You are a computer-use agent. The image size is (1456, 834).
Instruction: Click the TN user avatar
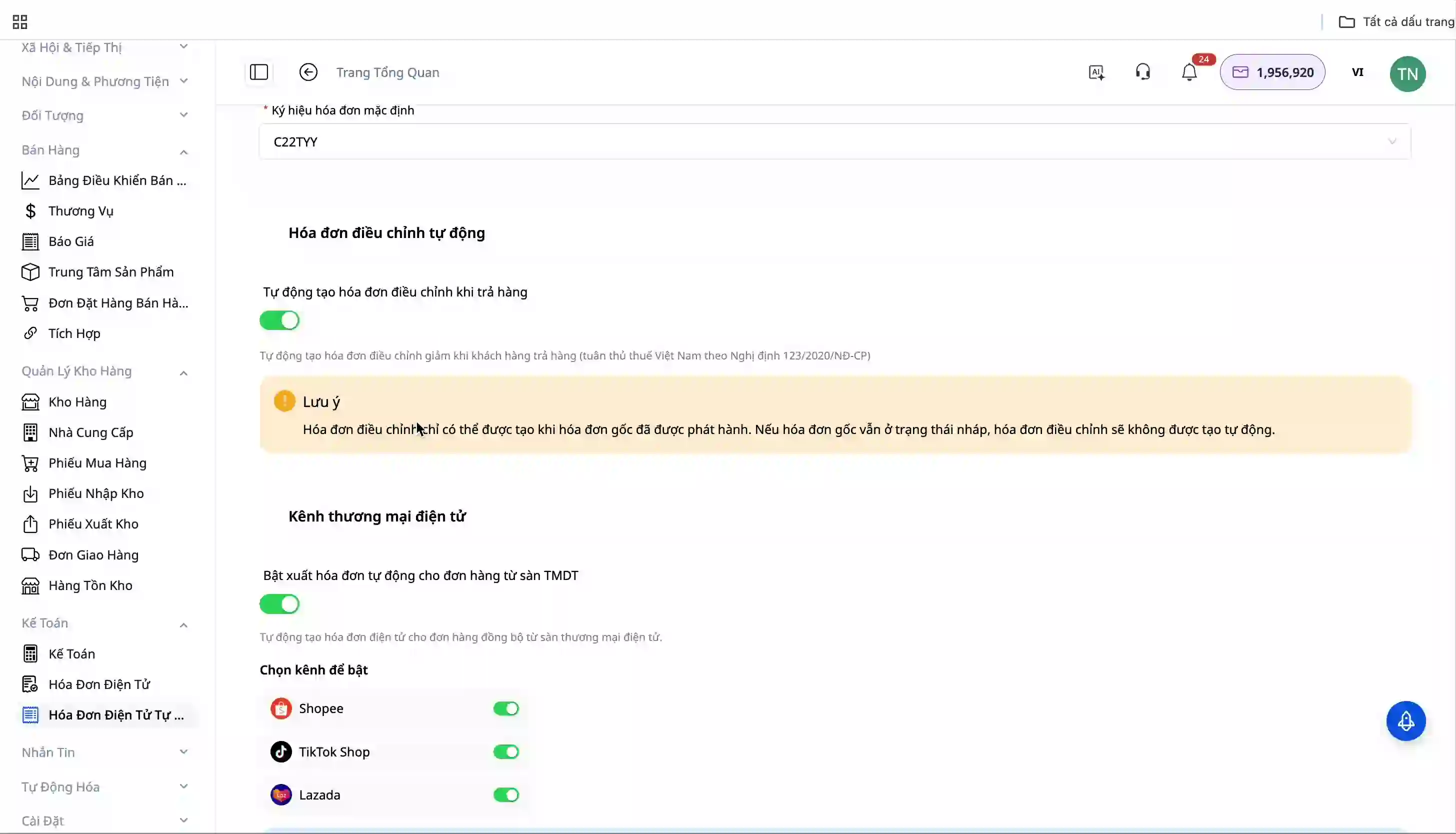click(1407, 73)
